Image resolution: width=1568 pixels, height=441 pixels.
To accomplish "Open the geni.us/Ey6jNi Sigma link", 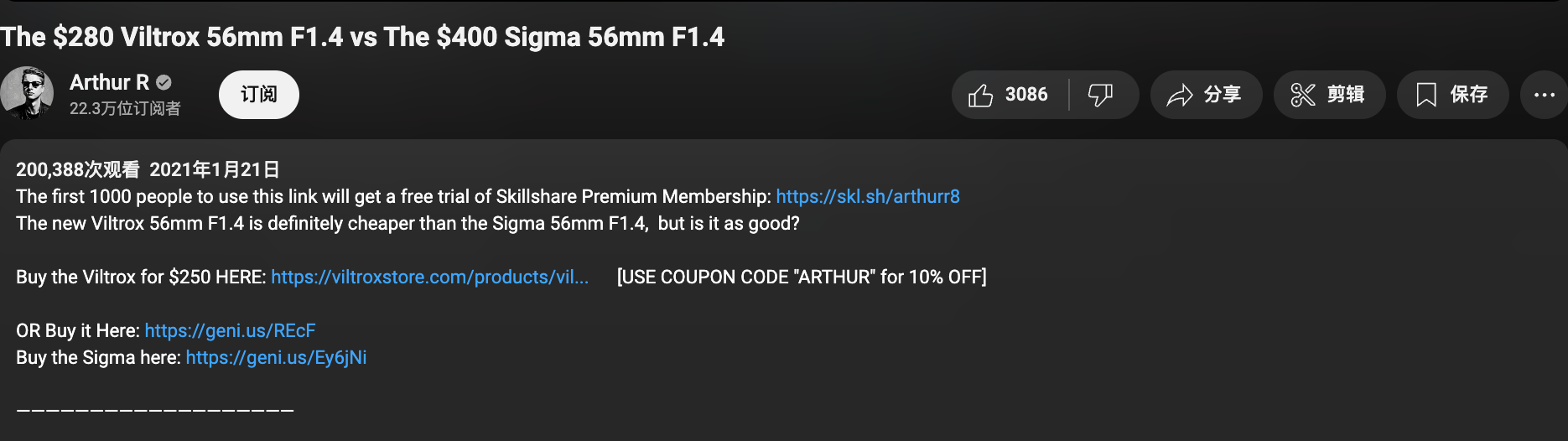I will coord(276,357).
